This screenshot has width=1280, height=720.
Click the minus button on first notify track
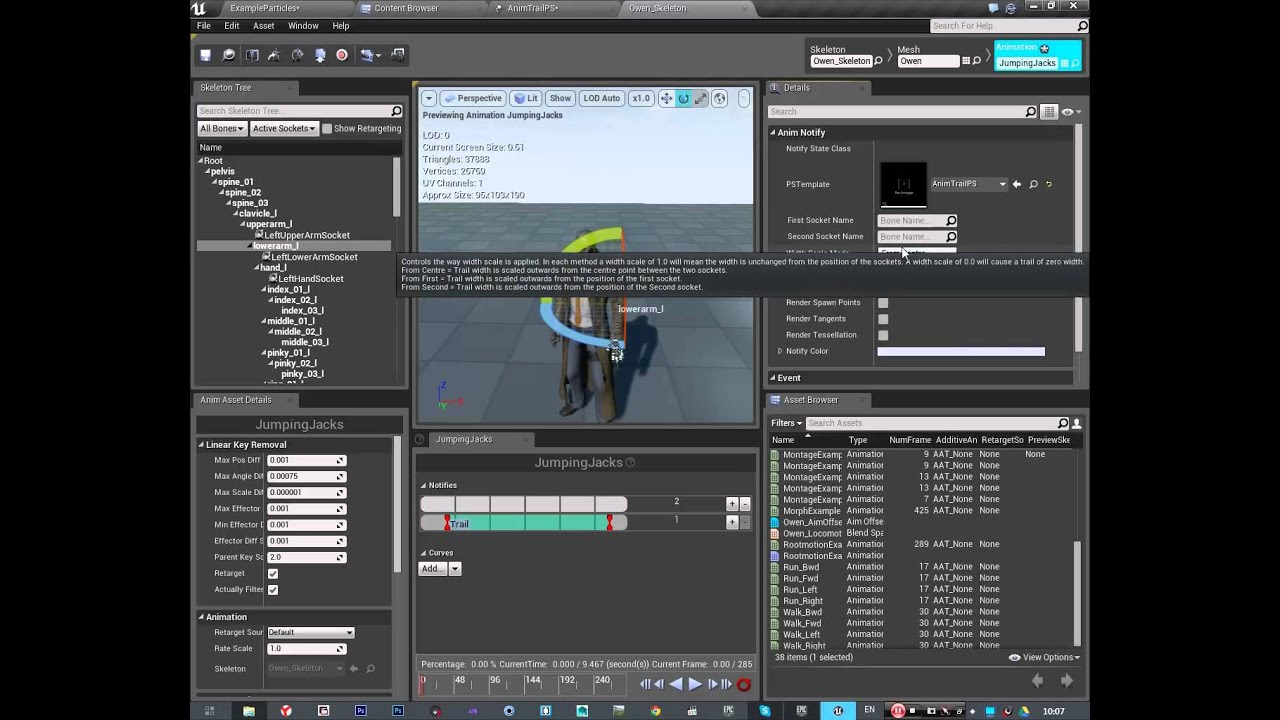point(744,504)
